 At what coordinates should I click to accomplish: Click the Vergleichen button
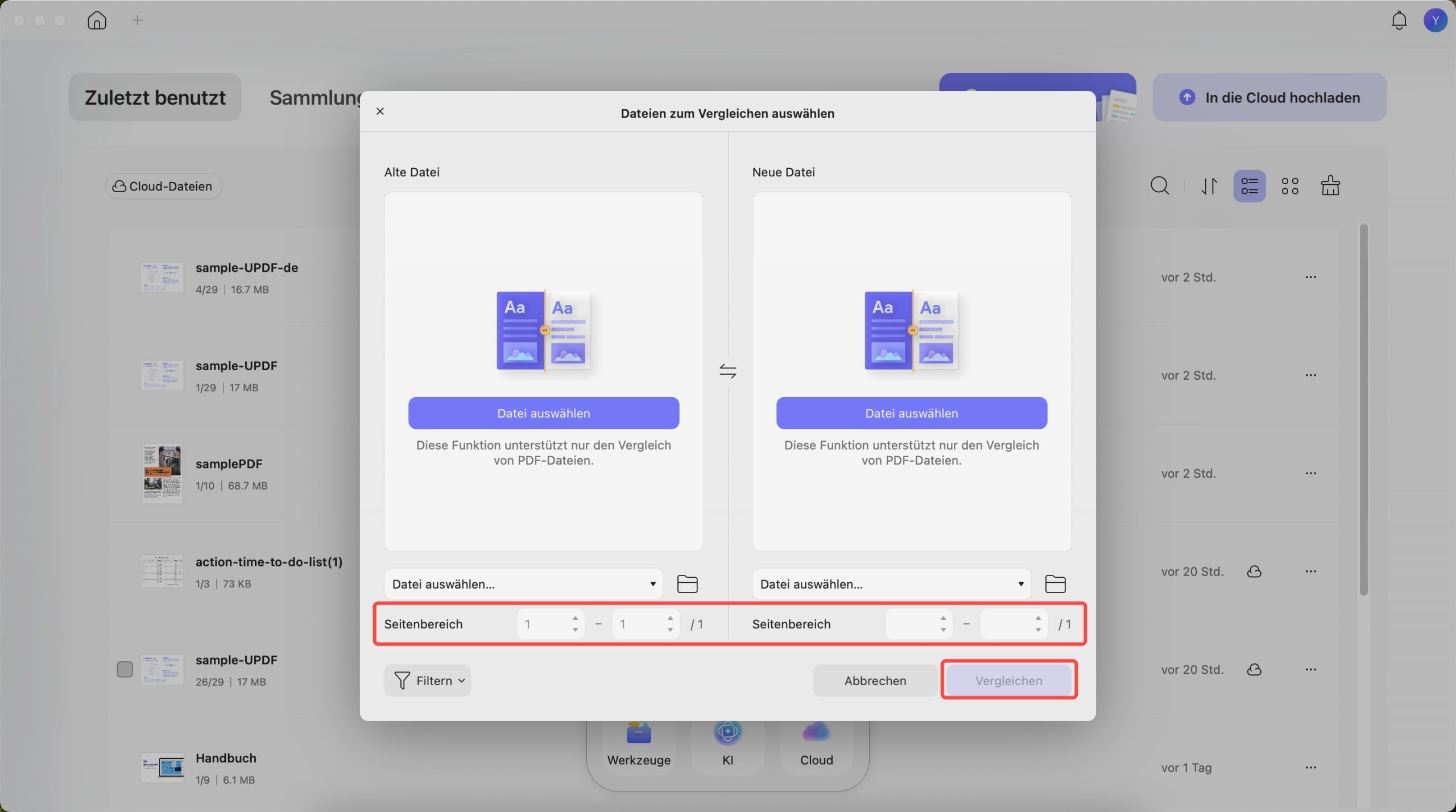pos(1008,681)
